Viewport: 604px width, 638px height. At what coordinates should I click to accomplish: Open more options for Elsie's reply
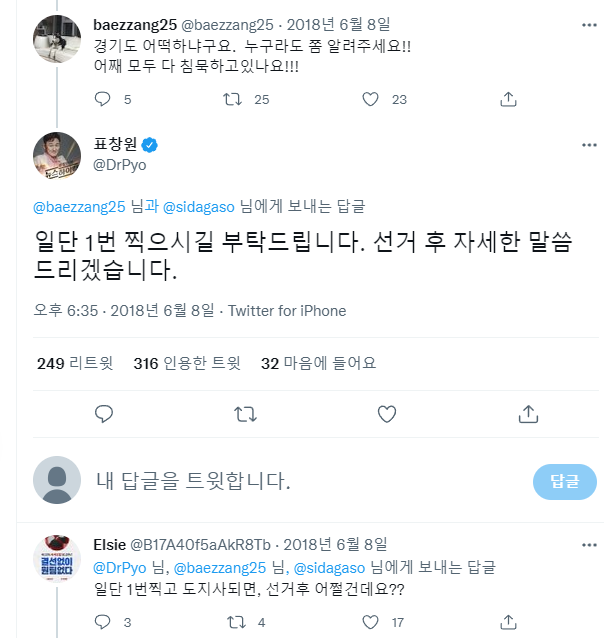(583, 545)
